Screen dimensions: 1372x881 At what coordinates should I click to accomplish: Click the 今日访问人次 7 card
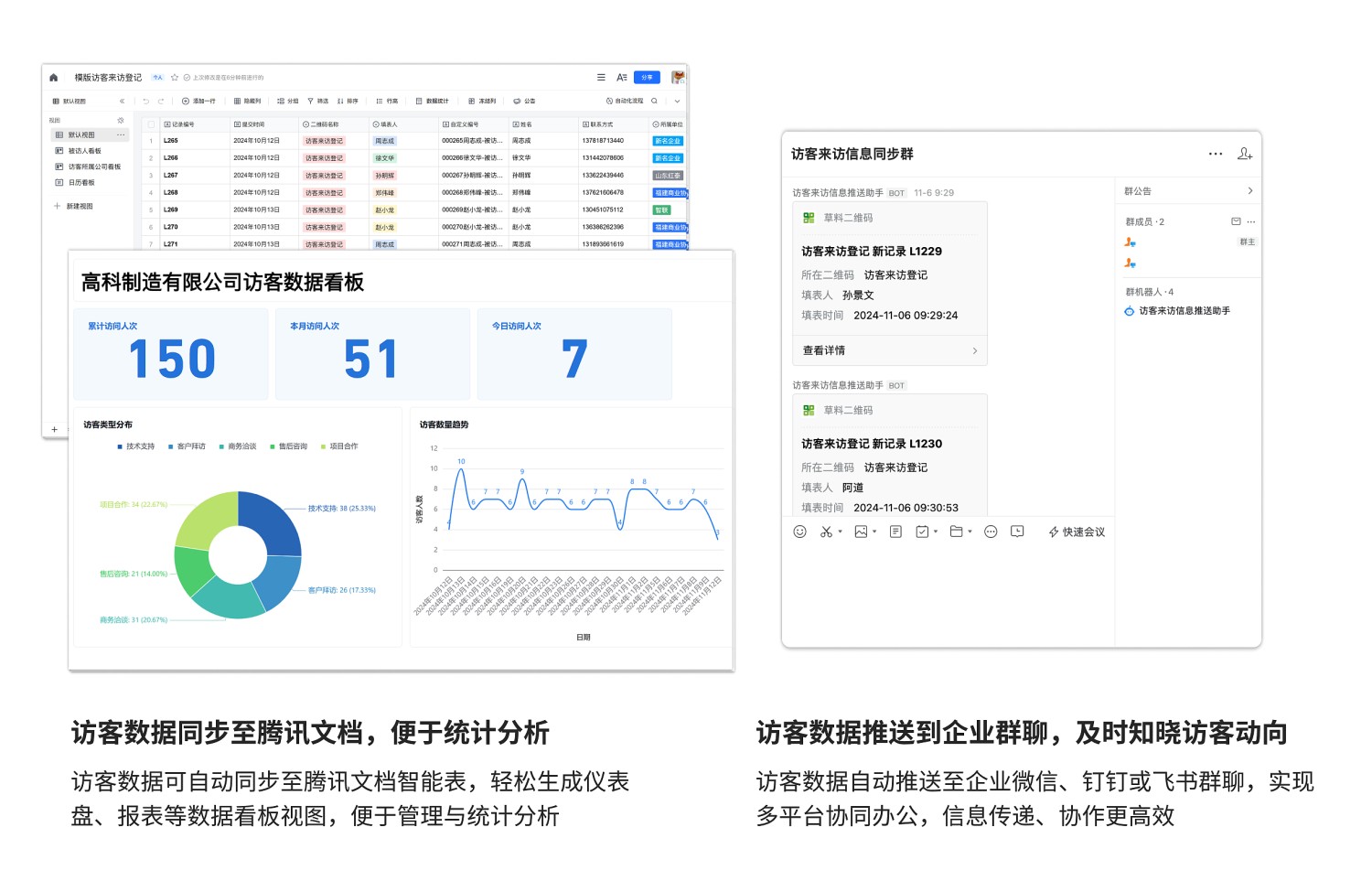tap(574, 354)
